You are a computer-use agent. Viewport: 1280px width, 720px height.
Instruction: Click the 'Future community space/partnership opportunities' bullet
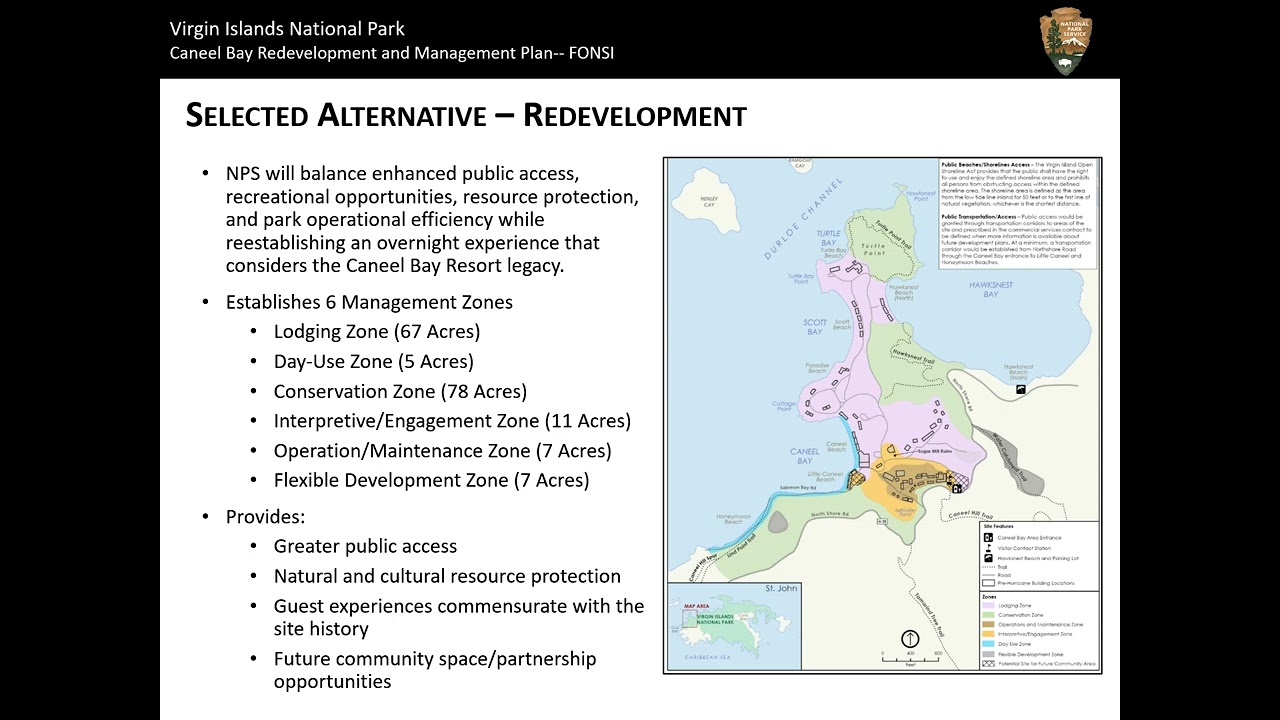click(x=435, y=670)
